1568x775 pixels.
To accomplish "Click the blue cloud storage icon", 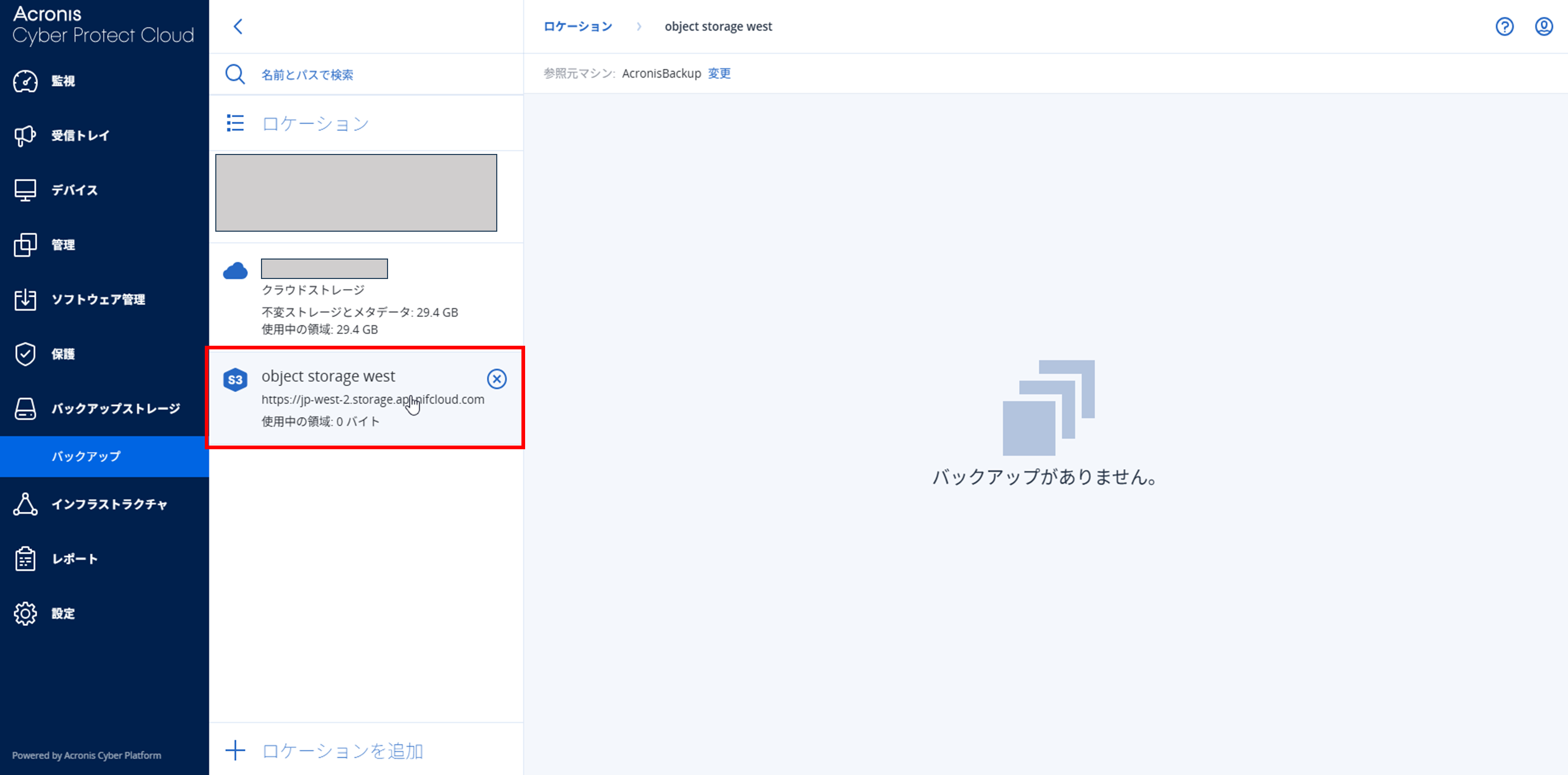I will point(235,271).
